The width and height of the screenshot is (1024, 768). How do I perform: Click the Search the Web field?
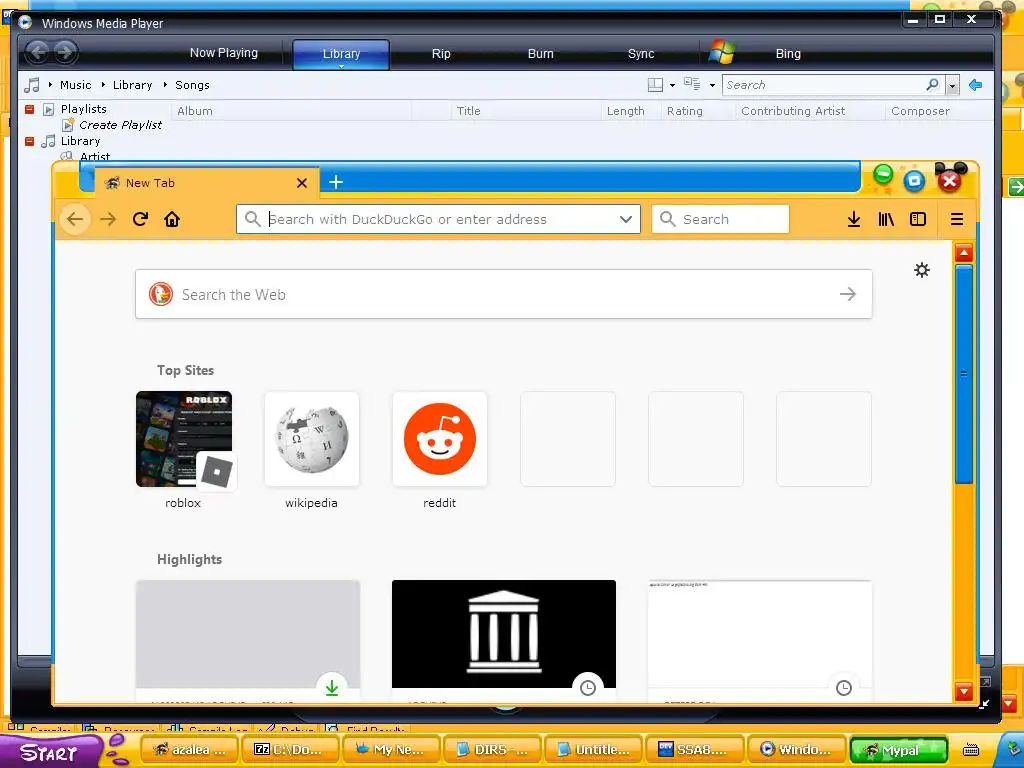pos(504,295)
